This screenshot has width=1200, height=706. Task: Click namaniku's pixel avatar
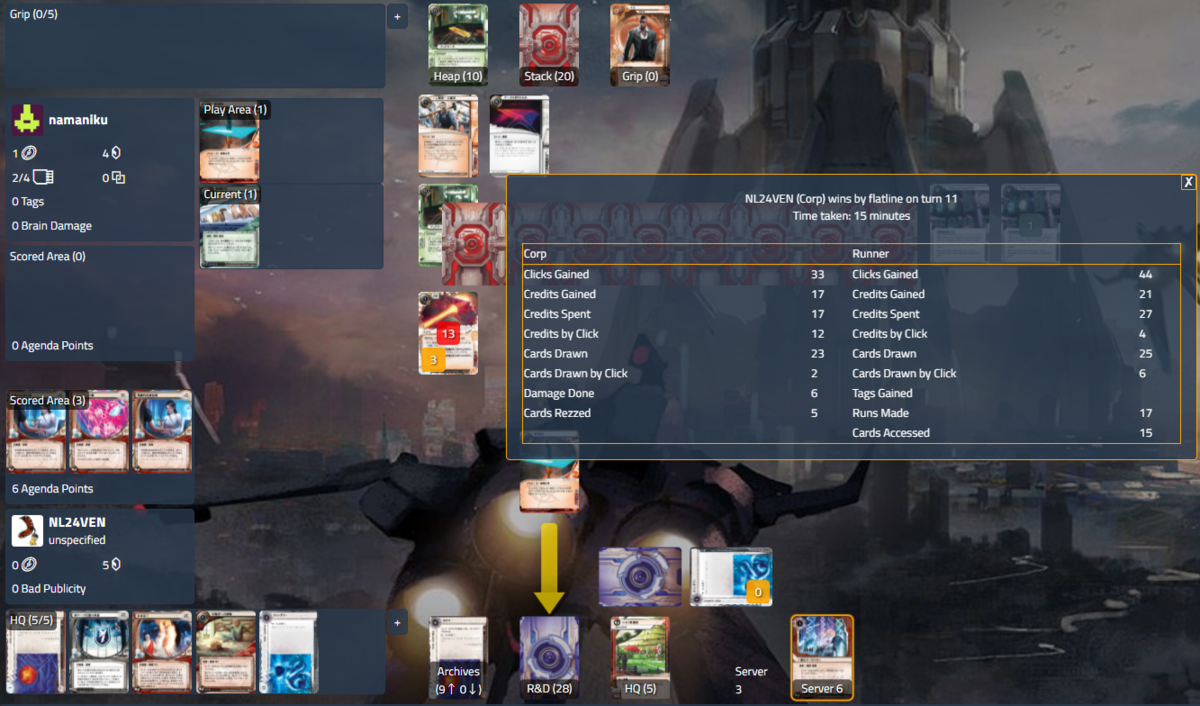pos(27,120)
